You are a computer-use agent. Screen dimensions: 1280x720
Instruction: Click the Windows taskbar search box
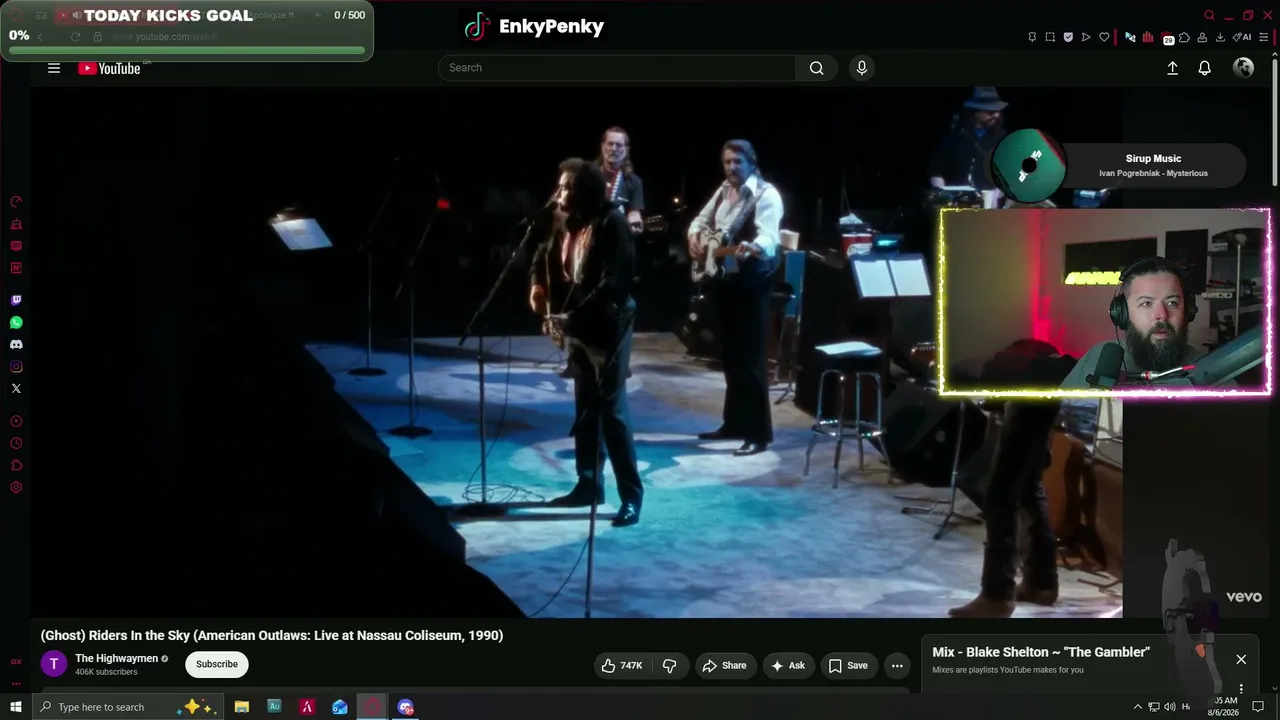tap(127, 707)
